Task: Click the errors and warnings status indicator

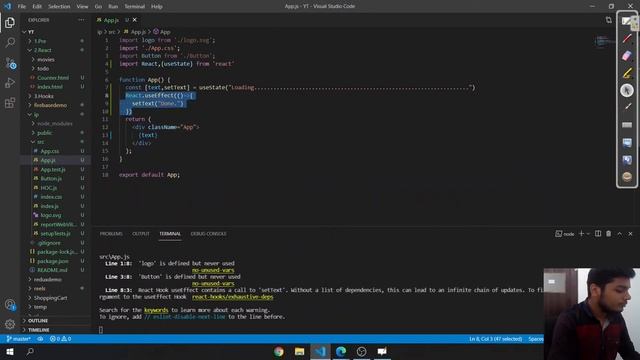Action: (60, 339)
